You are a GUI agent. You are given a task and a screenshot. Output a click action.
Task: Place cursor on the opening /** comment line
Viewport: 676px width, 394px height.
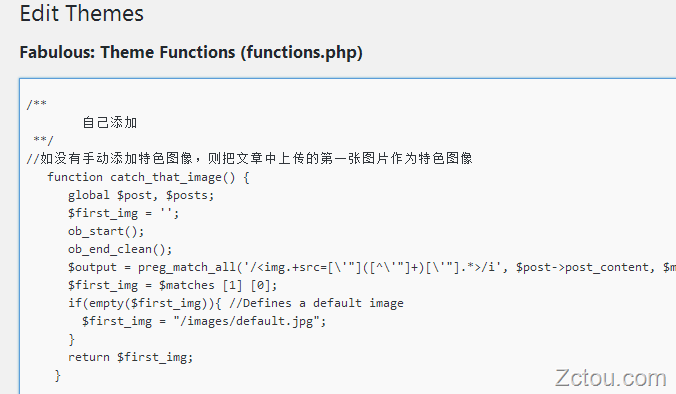(37, 104)
